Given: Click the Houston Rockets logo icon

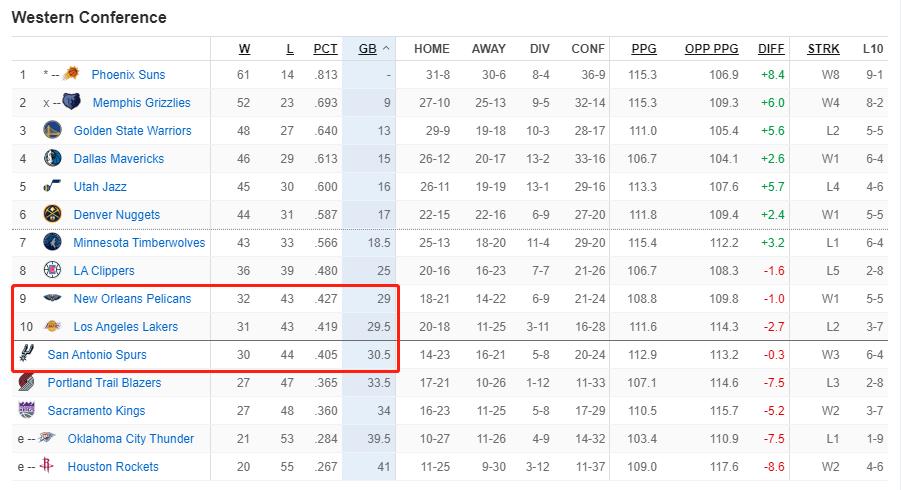Looking at the screenshot, I should [x=47, y=465].
